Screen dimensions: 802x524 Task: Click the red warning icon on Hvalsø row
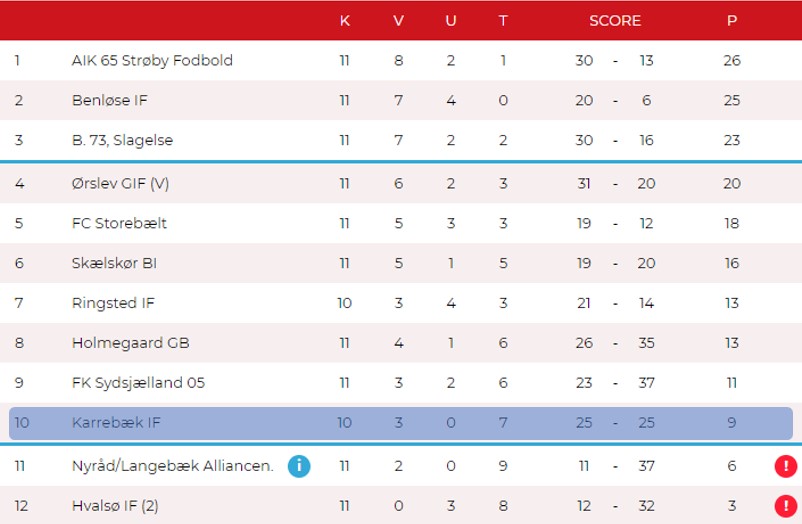[x=785, y=506]
